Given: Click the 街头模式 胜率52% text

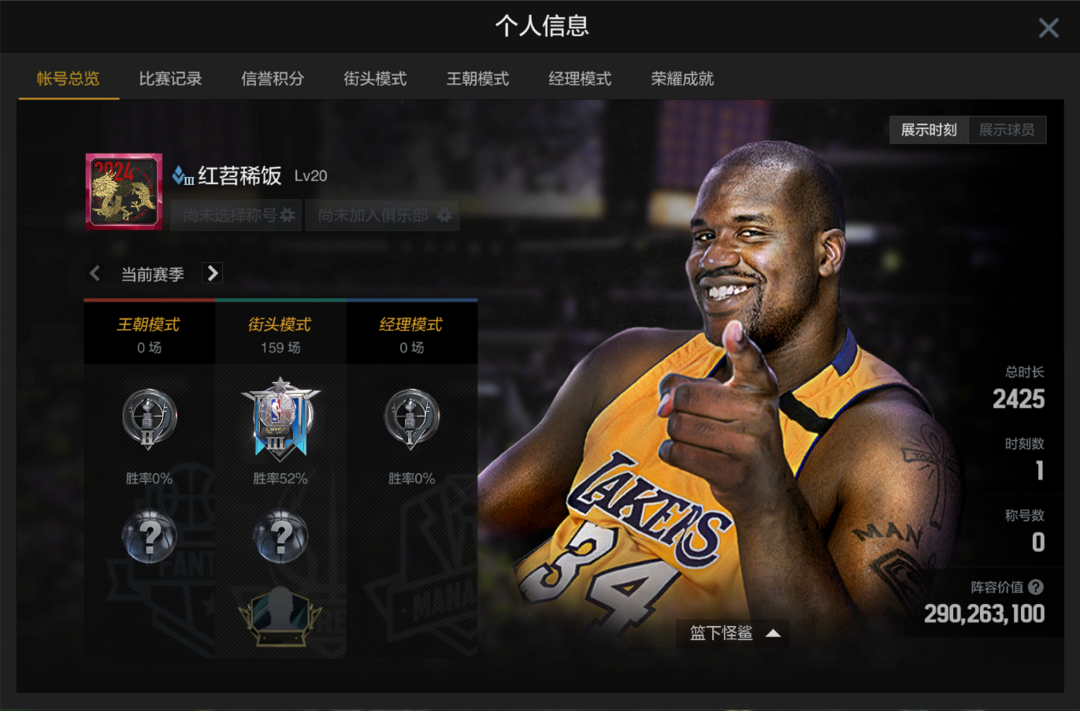Looking at the screenshot, I should pos(280,478).
